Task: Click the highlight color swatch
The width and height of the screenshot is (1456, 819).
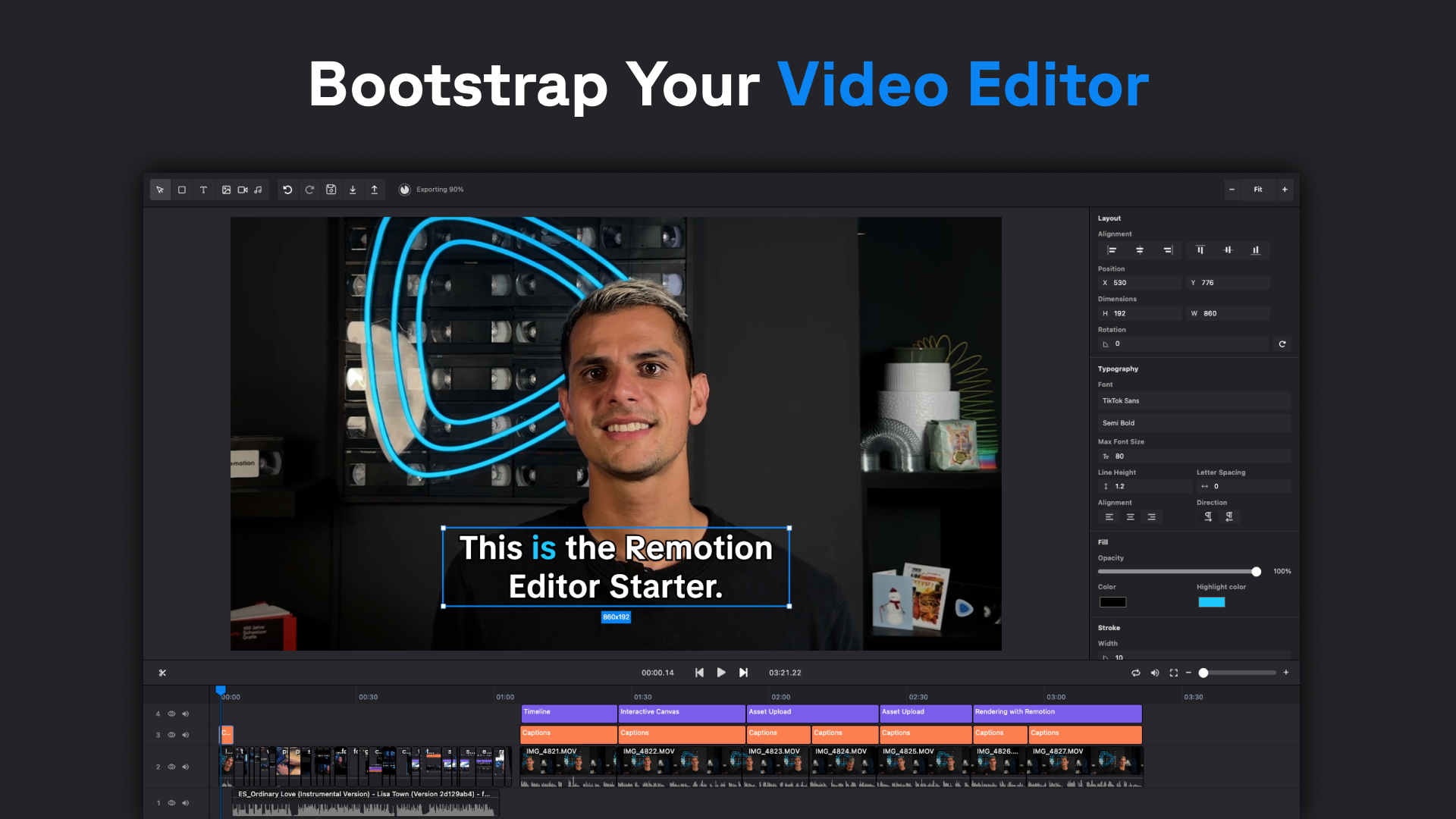Action: [x=1211, y=601]
